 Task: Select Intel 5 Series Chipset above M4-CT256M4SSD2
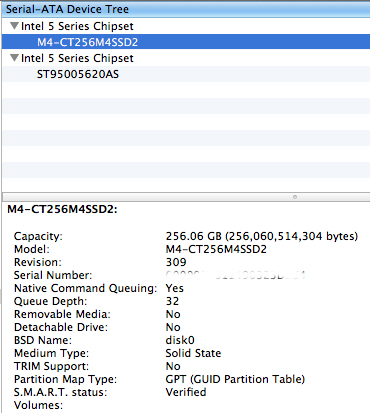coord(77,26)
